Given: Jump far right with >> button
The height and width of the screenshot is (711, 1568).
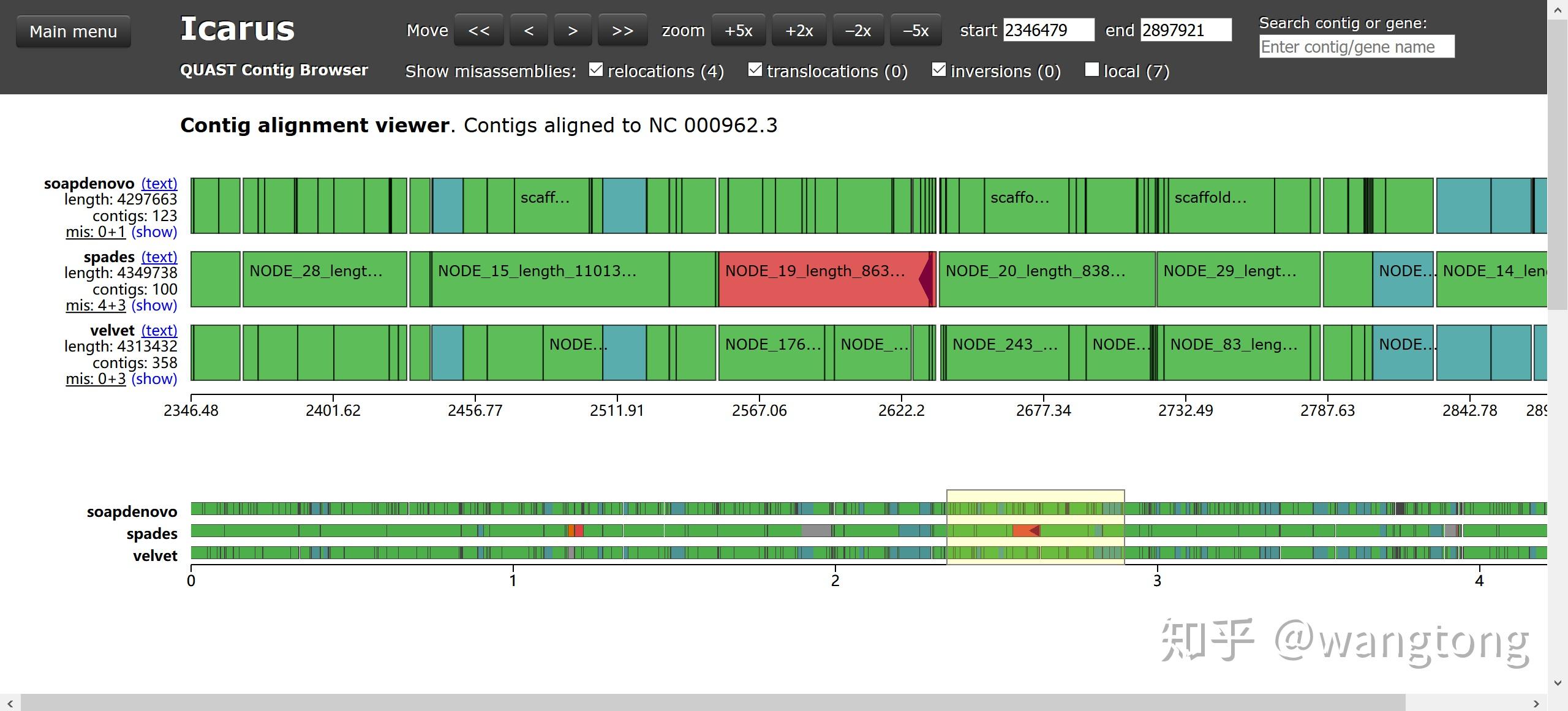Looking at the screenshot, I should pyautogui.click(x=622, y=31).
